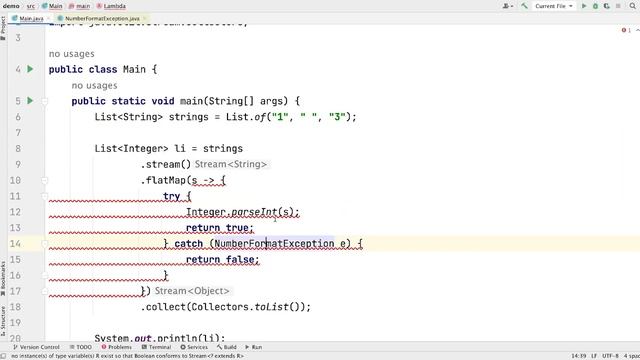Run the Current File configuration
Viewport: 640px width, 360px height.
(584, 6)
